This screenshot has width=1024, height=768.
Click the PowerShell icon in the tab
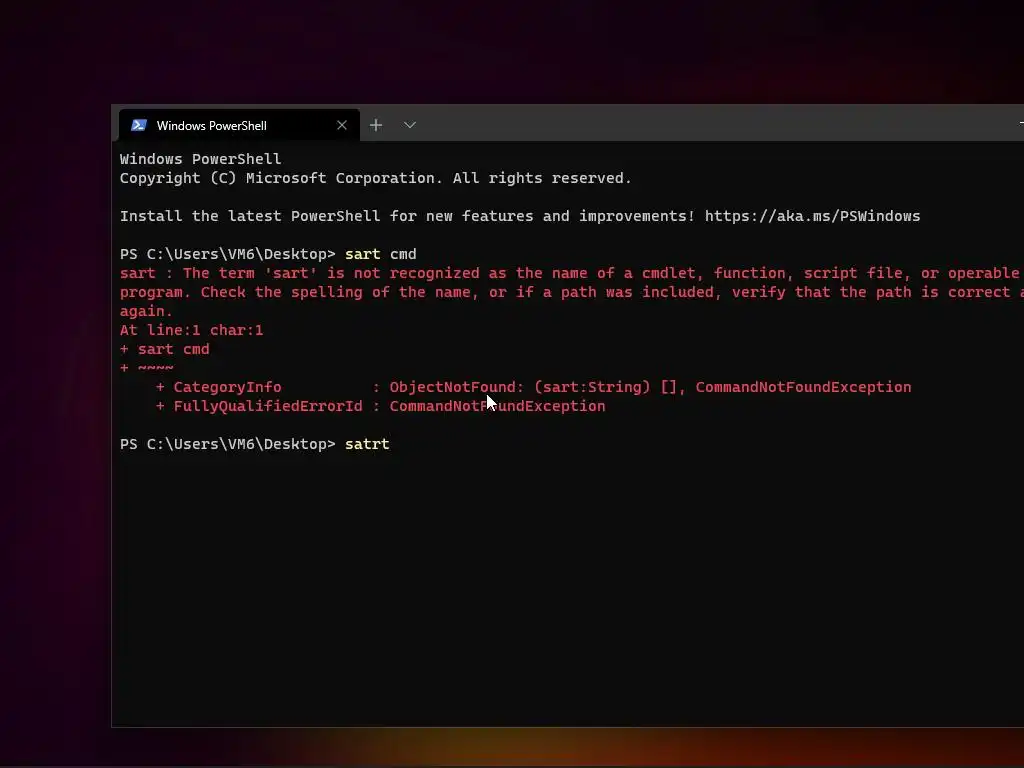click(138, 125)
